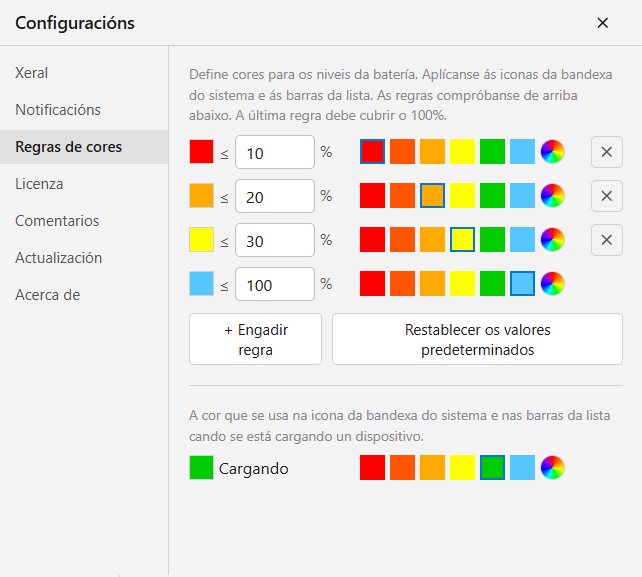Pick red swatch in 20% rule palette
642x577 pixels.
coord(373,196)
